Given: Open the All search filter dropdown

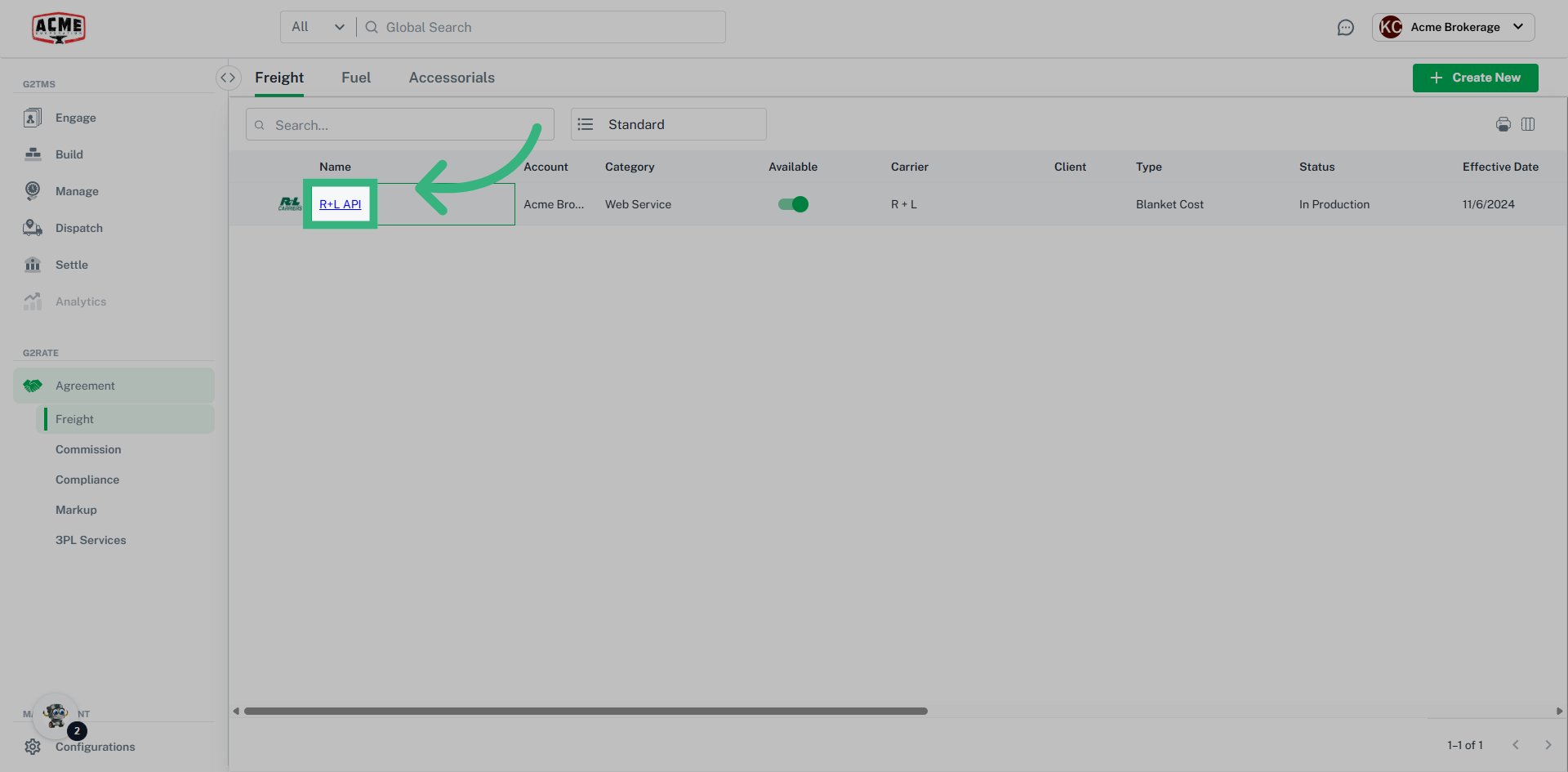Looking at the screenshot, I should tap(317, 26).
